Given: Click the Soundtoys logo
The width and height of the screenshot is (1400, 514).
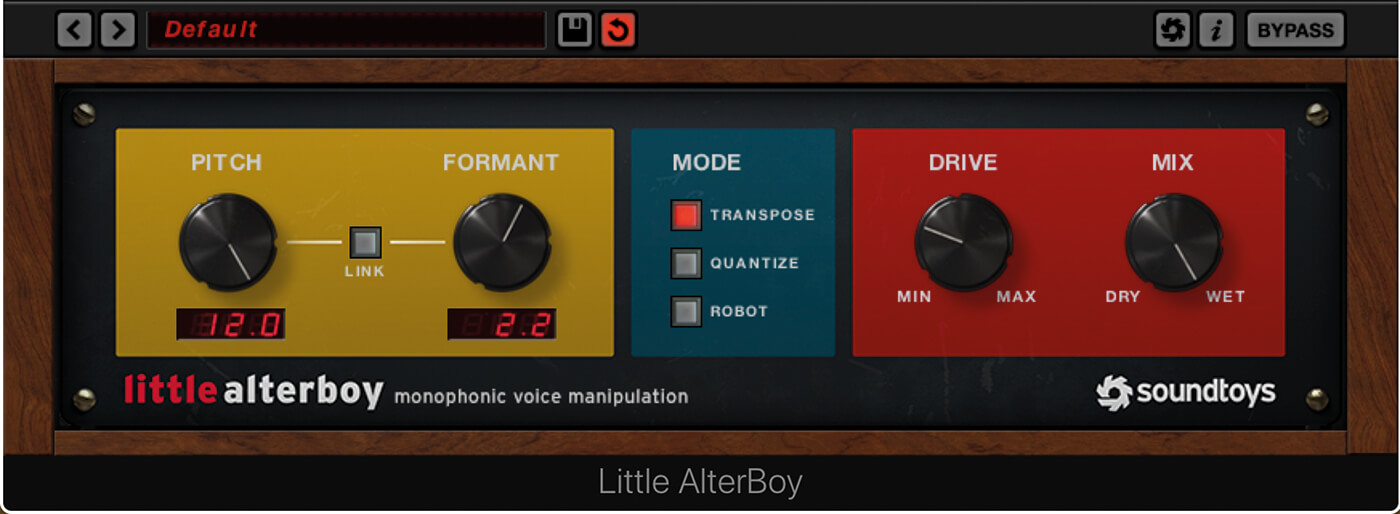Looking at the screenshot, I should [1186, 392].
